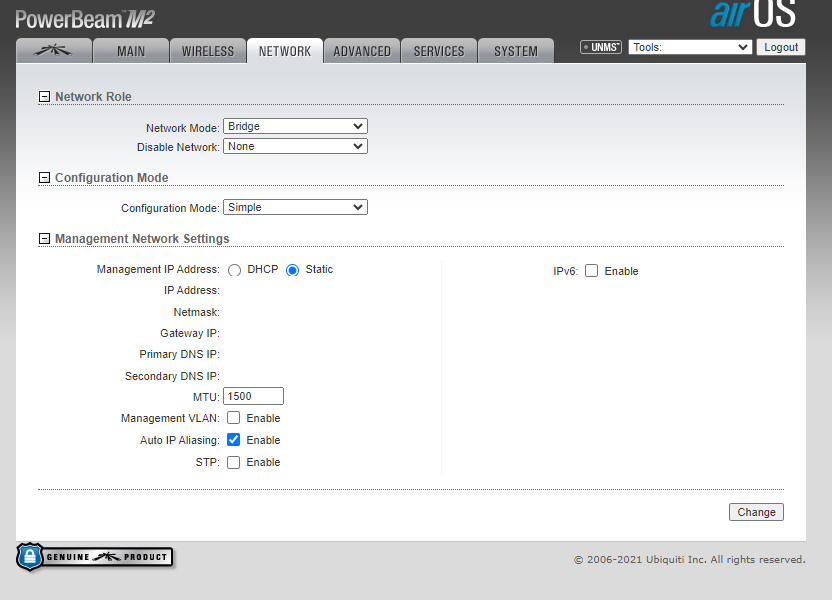Click the UNMS status button
Viewport: 832px width, 600px height.
point(601,47)
